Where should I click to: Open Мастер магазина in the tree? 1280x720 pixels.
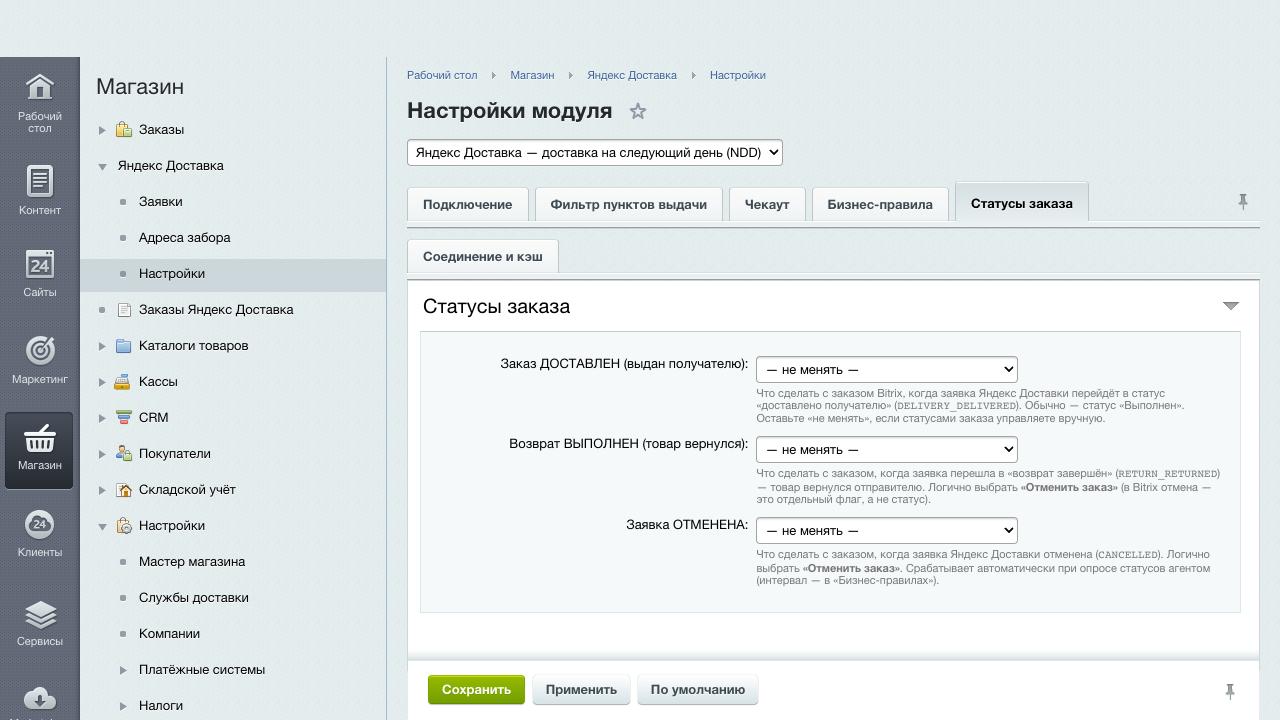pyautogui.click(x=192, y=562)
